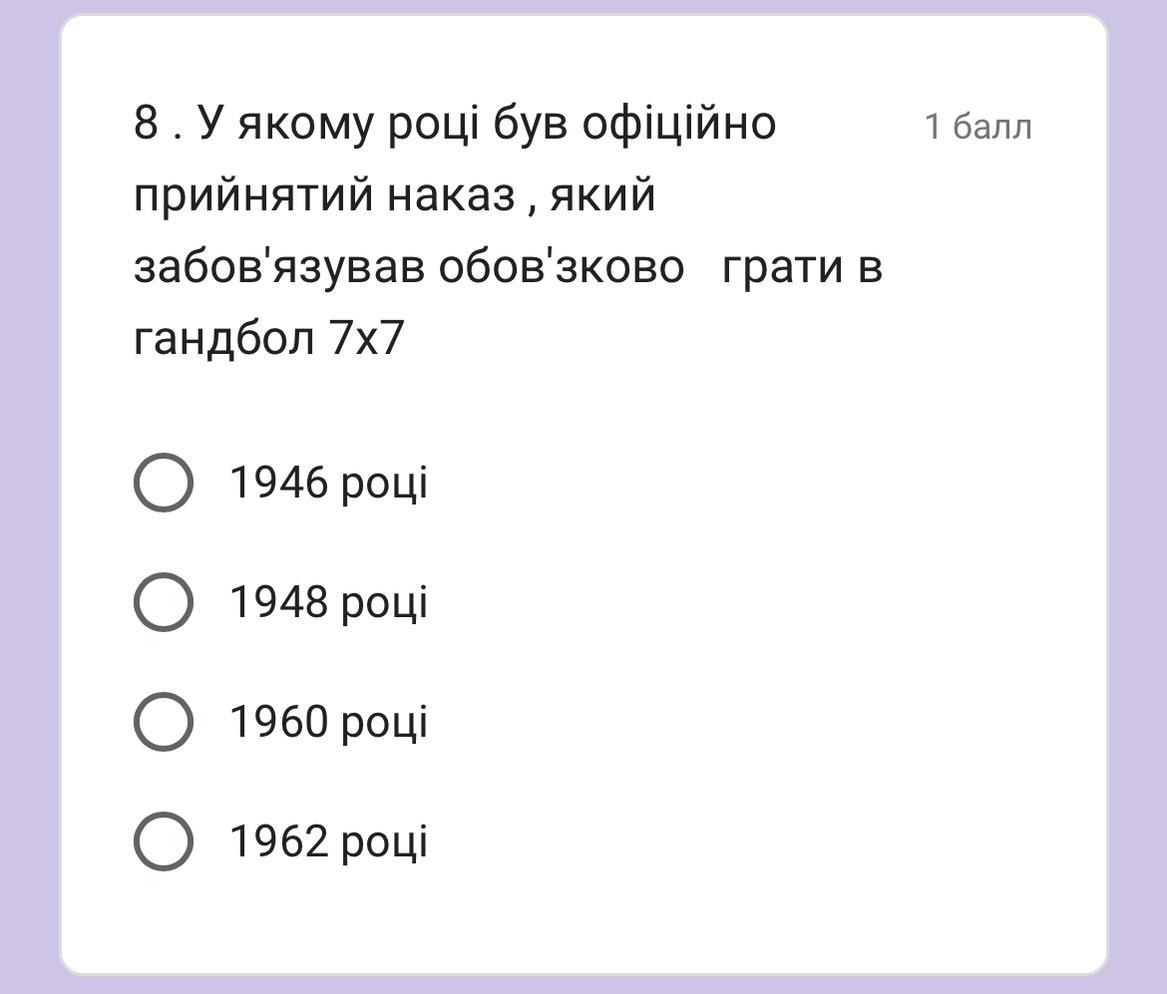
Task: Choose the 1948 році radio circle
Action: point(163,602)
